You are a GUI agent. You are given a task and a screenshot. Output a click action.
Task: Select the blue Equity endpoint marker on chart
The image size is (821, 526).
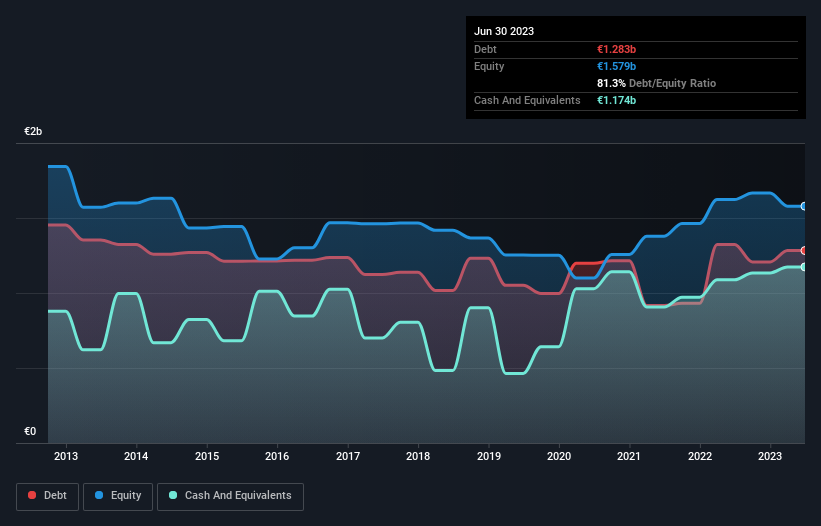pos(804,206)
